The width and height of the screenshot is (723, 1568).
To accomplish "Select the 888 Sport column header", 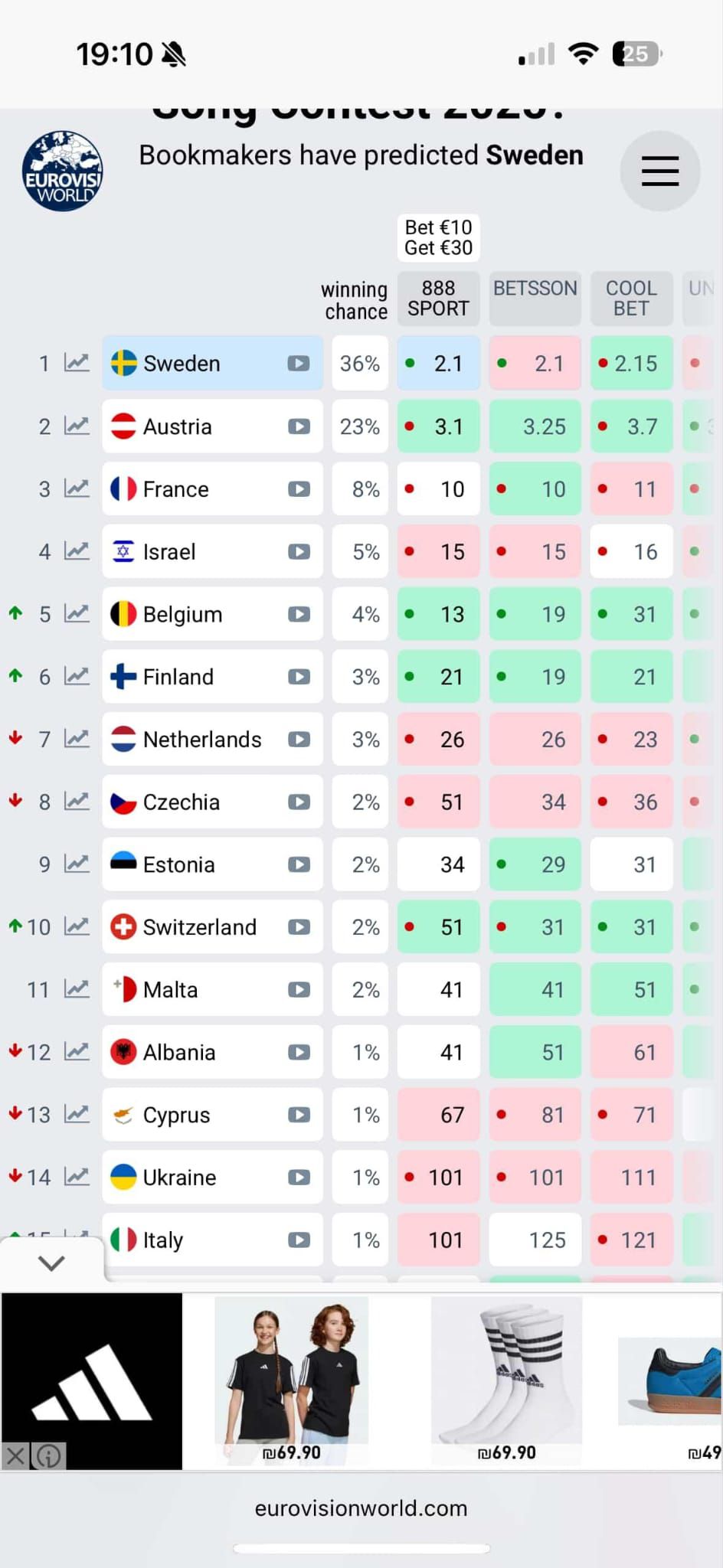I will click(x=438, y=299).
